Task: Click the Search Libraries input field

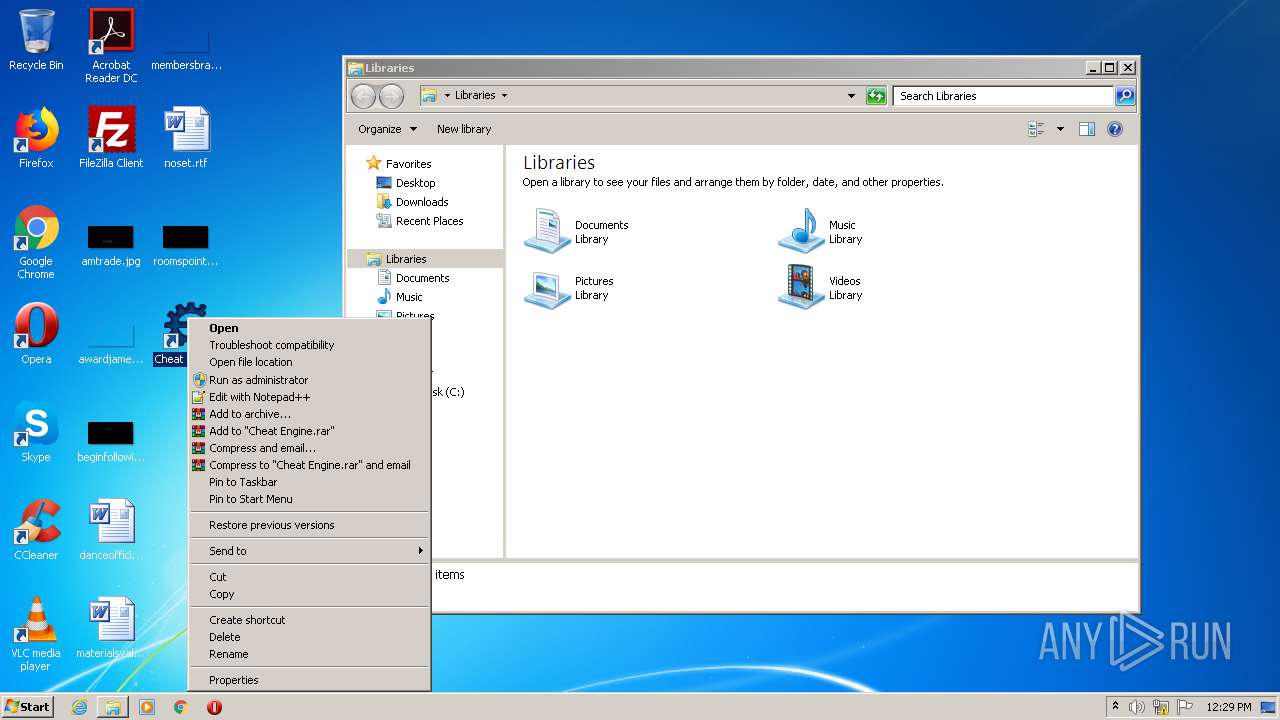Action: click(1002, 96)
